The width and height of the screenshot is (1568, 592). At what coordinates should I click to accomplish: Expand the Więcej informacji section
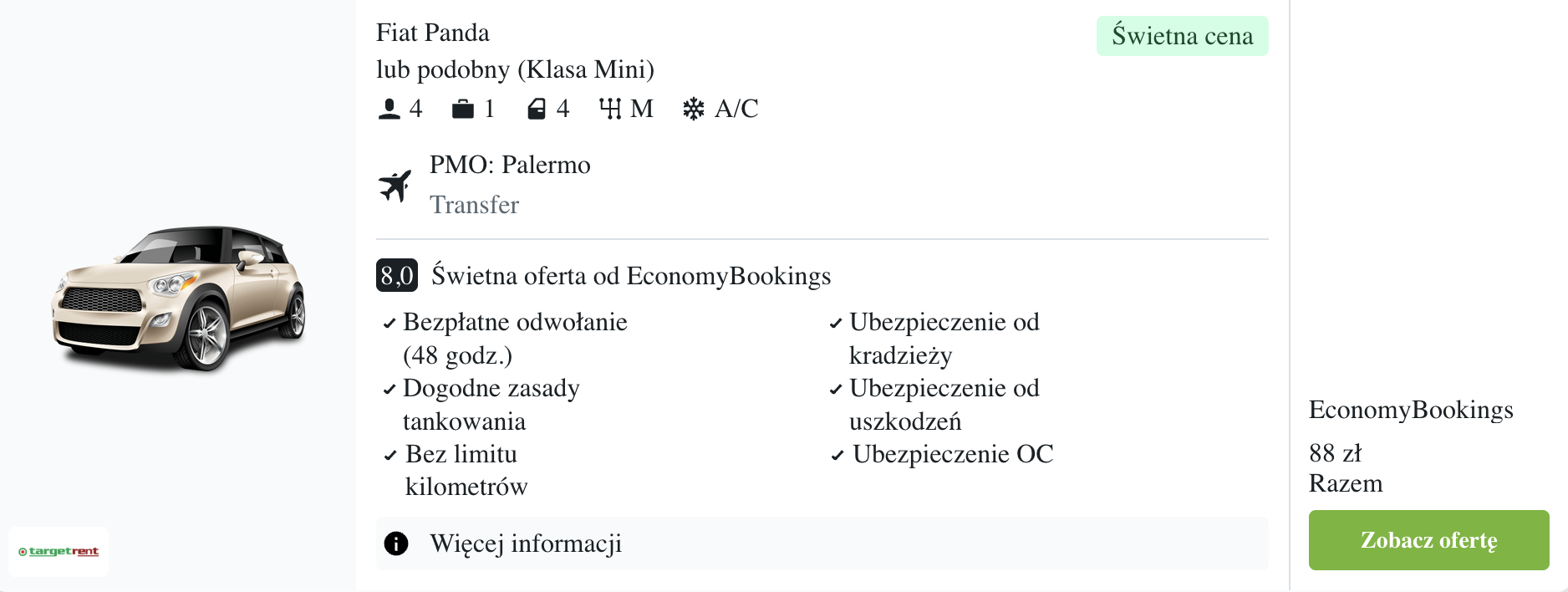(525, 543)
